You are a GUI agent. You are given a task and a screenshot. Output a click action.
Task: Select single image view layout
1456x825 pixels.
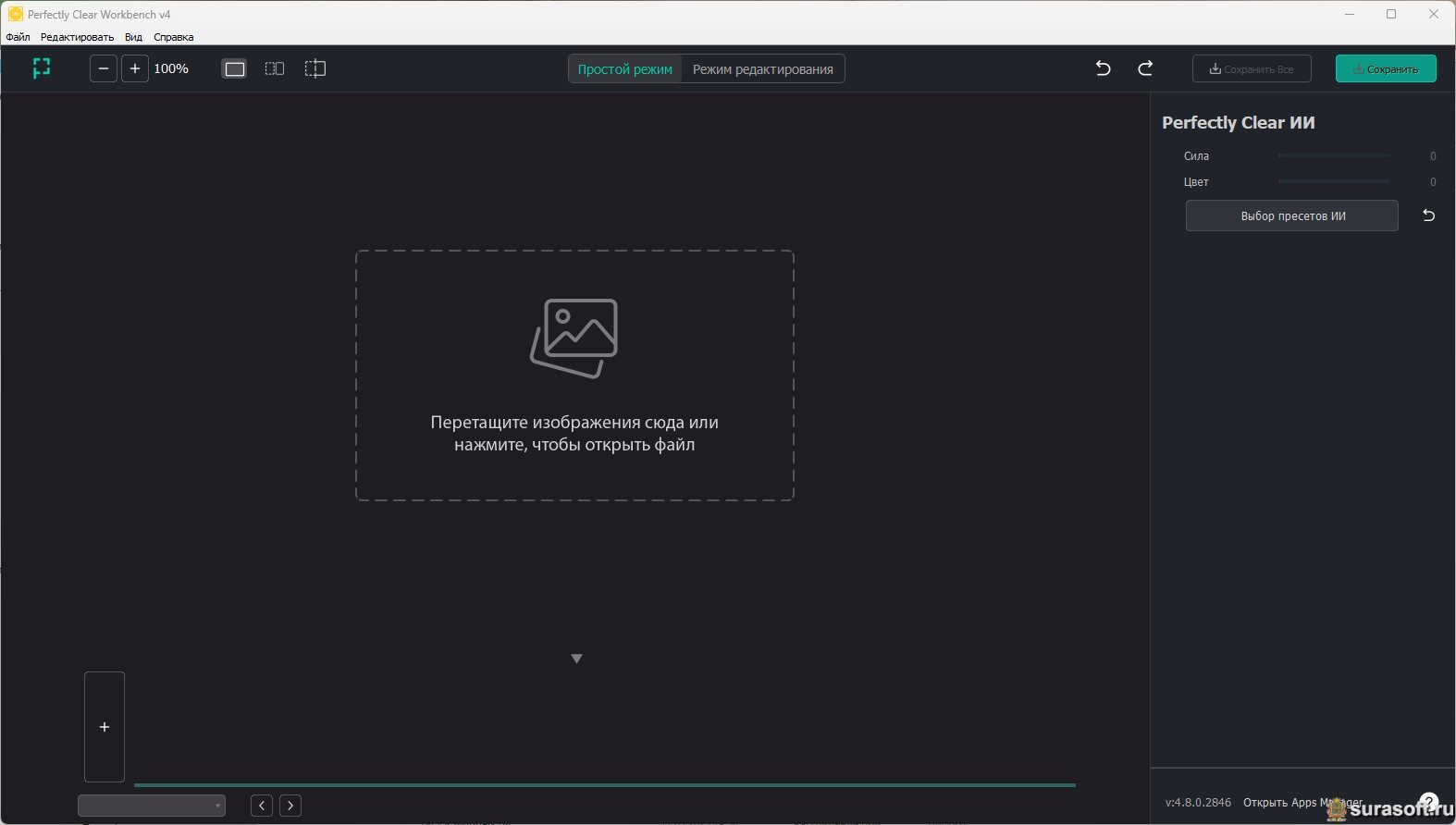coord(235,68)
